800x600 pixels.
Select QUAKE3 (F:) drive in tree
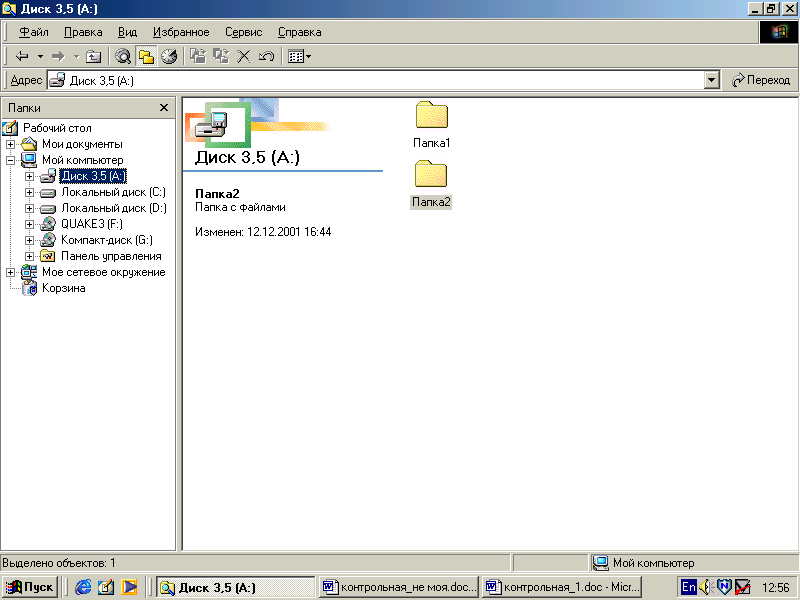point(92,224)
